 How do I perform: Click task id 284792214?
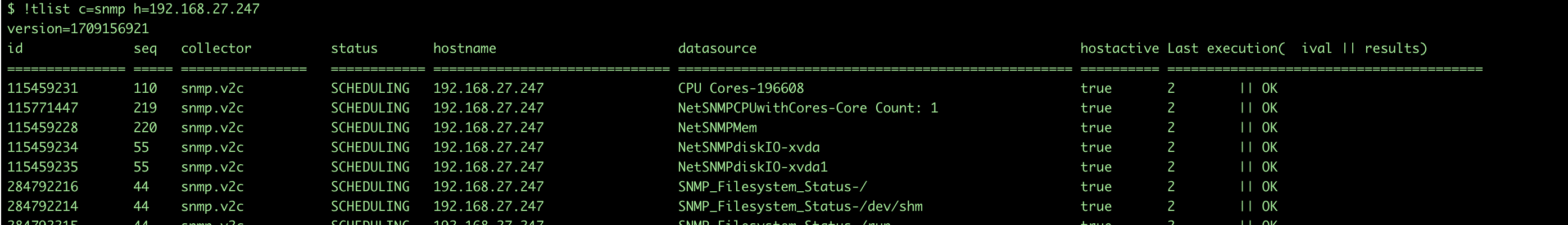[x=43, y=206]
